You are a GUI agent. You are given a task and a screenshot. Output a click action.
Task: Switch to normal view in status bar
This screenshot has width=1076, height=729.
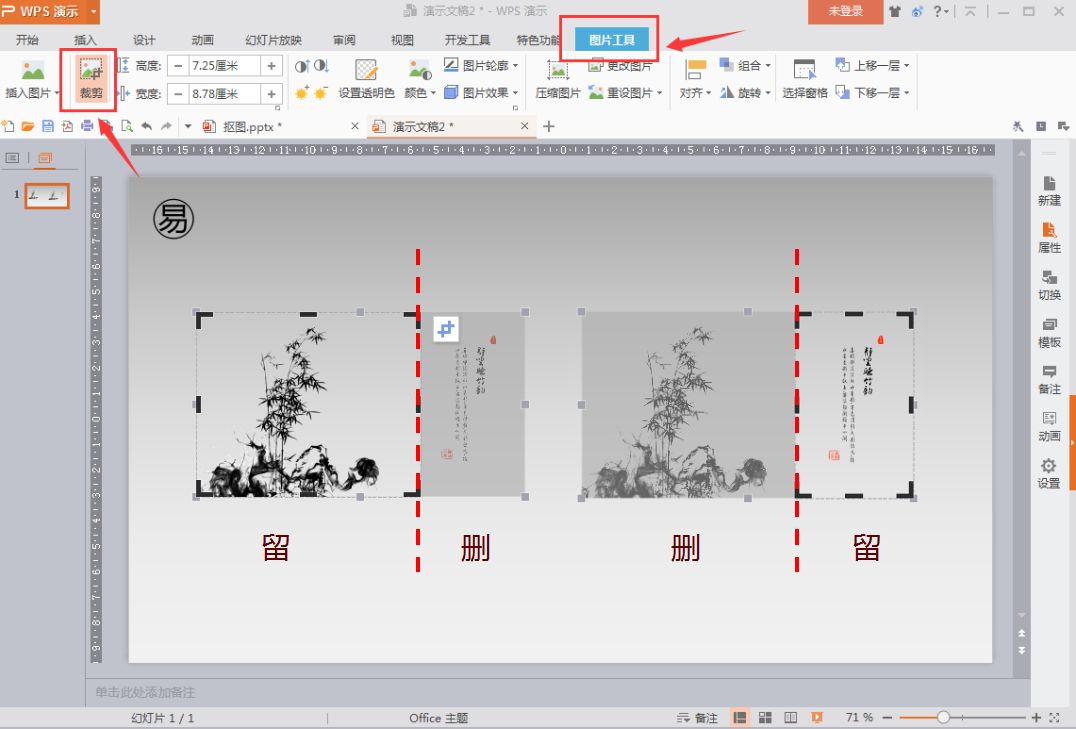click(740, 717)
